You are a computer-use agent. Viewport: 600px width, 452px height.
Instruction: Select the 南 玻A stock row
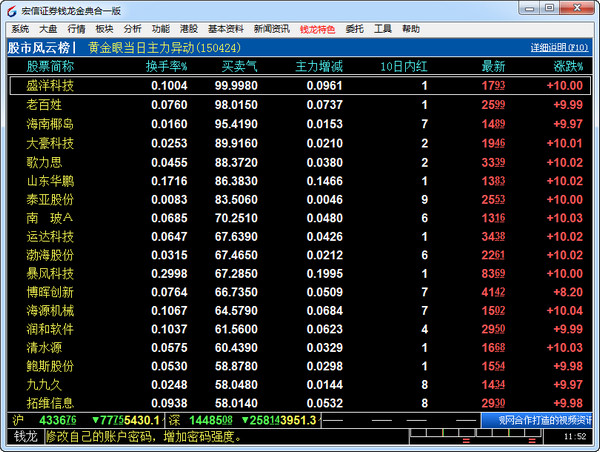[x=300, y=218]
